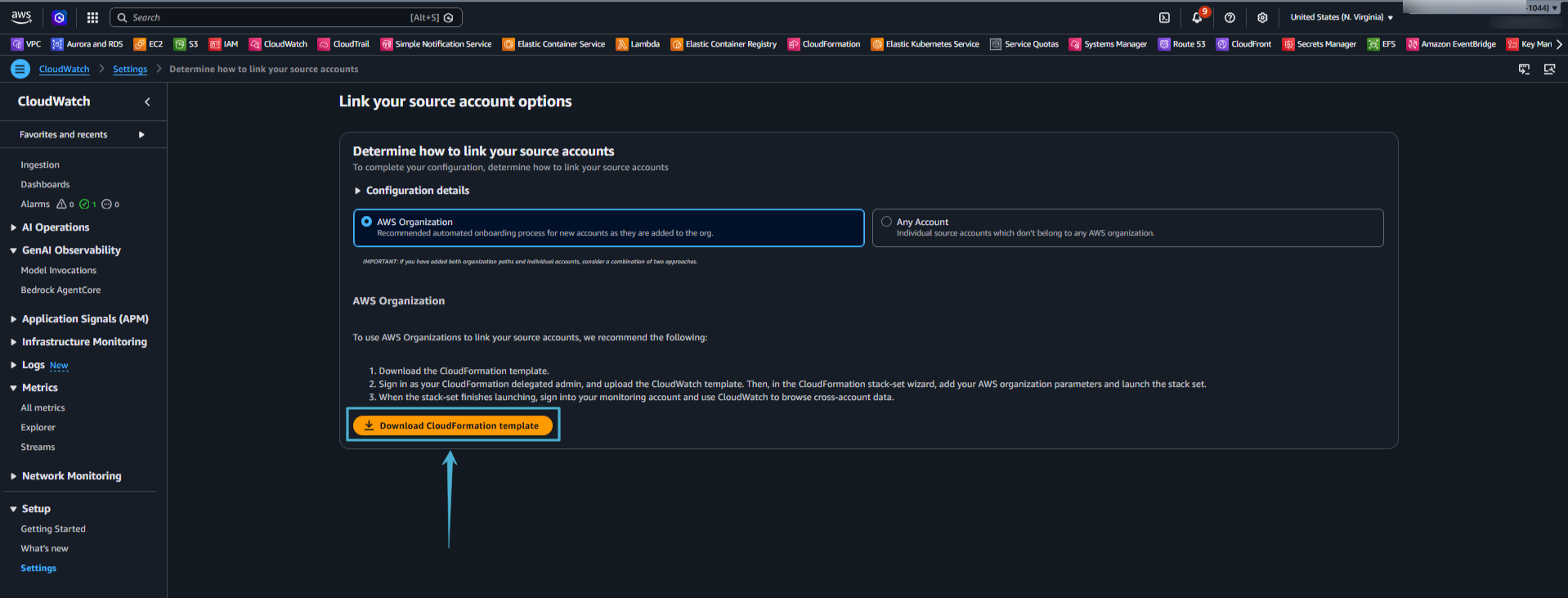Open the Bedrock AgentCore sidebar item
The height and width of the screenshot is (598, 1568).
(60, 290)
